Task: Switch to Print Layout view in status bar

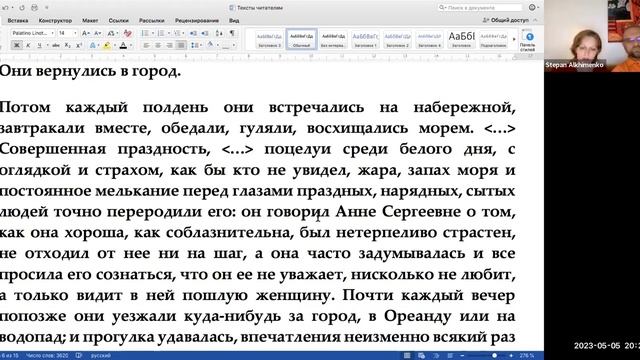Action: (x=407, y=356)
